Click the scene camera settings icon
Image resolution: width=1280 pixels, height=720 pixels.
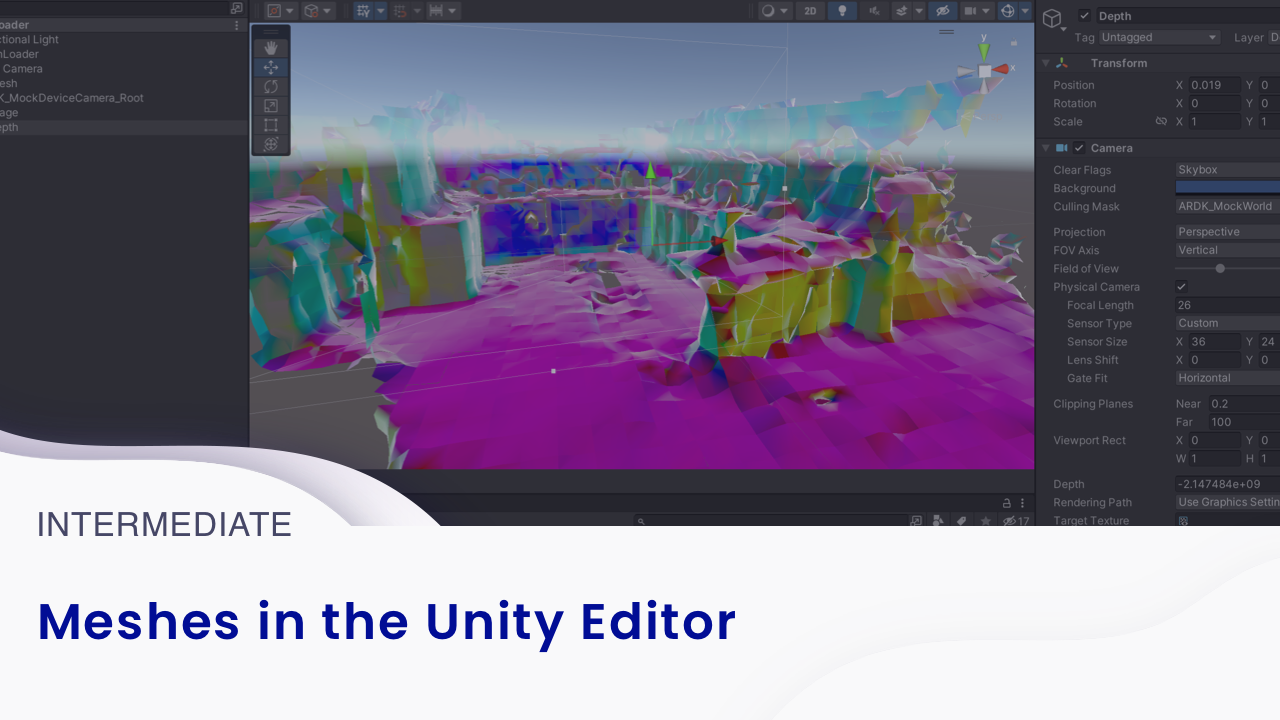click(x=970, y=11)
